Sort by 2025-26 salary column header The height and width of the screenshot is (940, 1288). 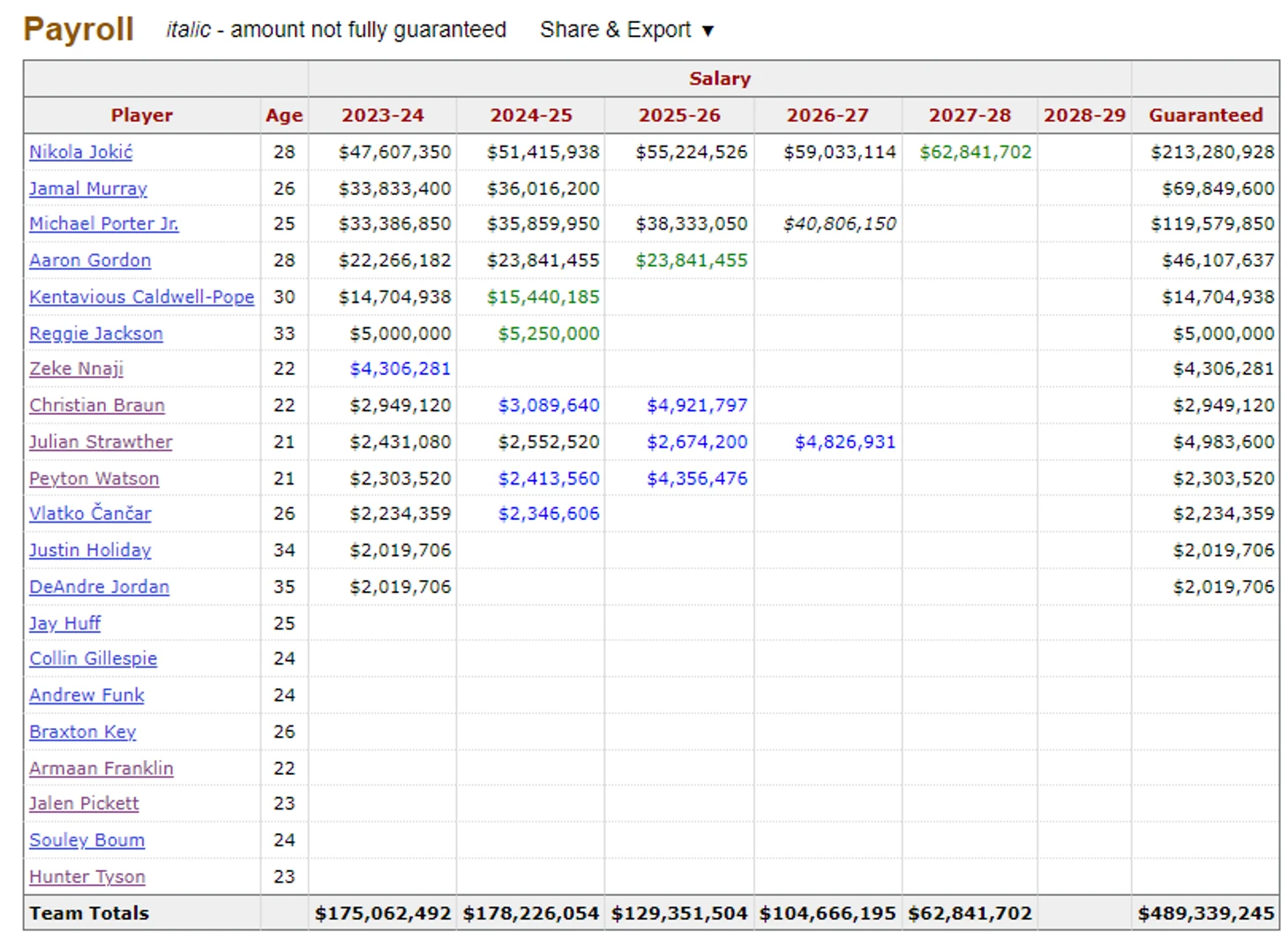679,116
